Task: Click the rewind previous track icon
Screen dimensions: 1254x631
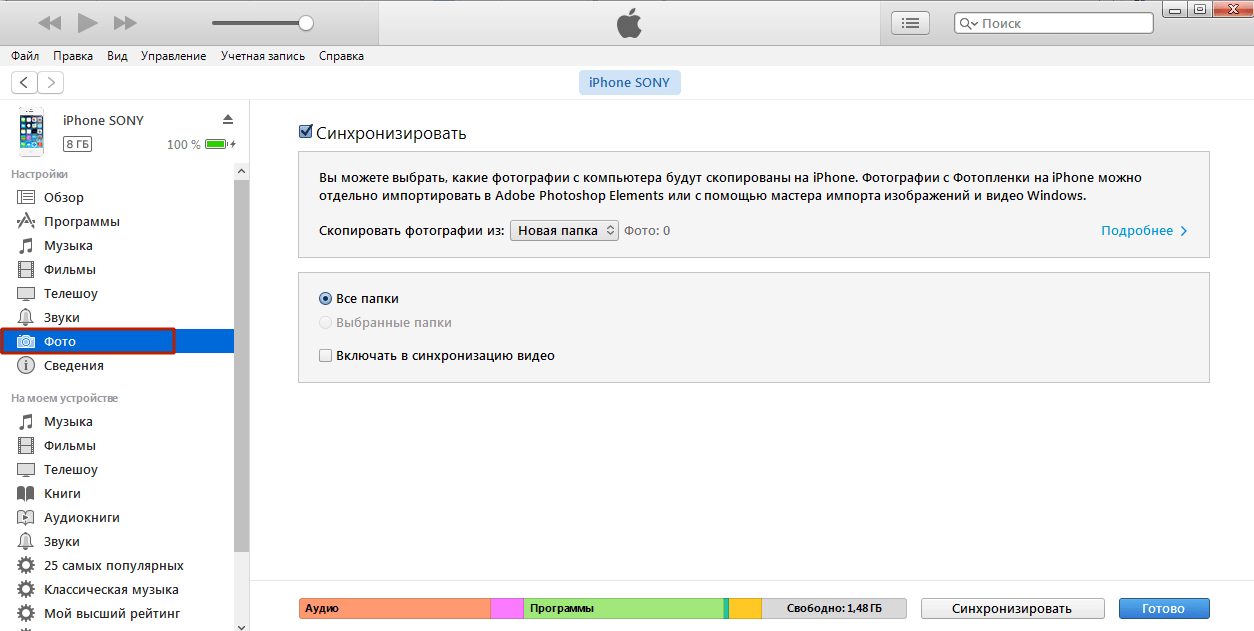Action: pos(49,23)
